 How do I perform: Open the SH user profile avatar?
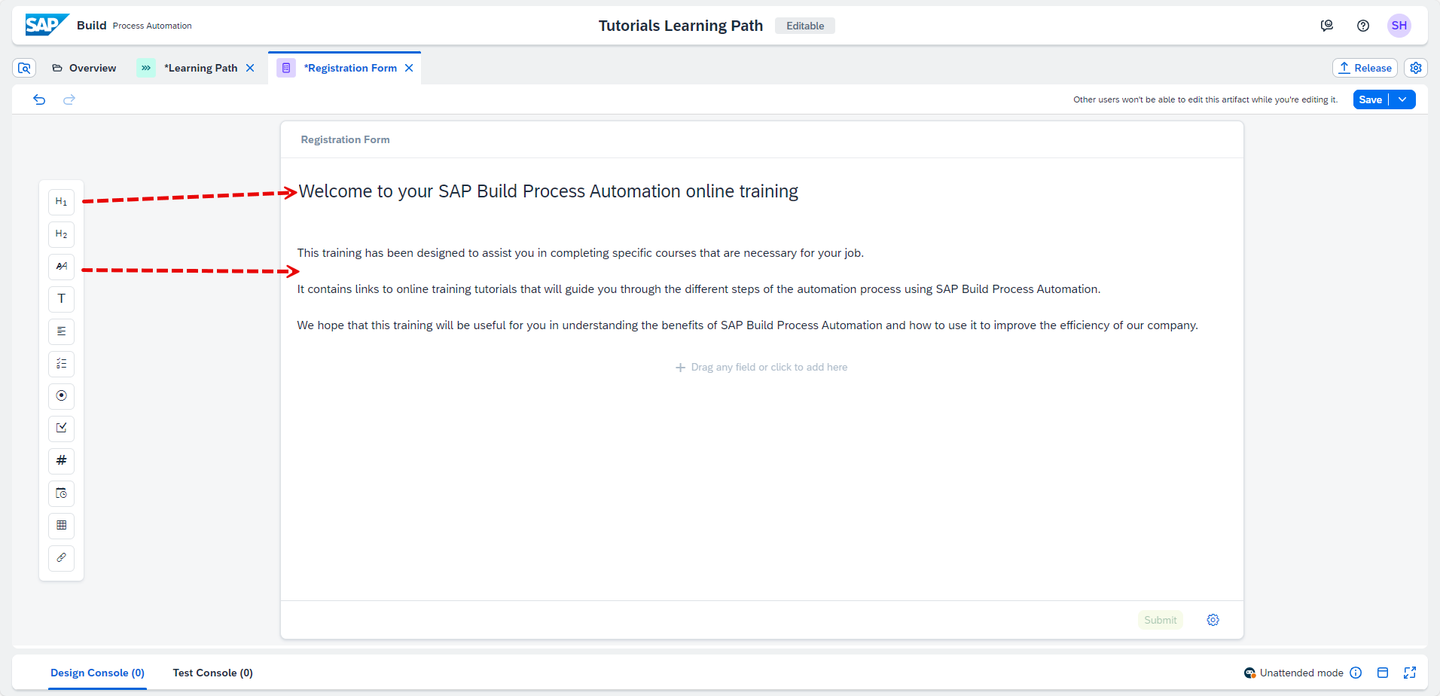tap(1399, 26)
